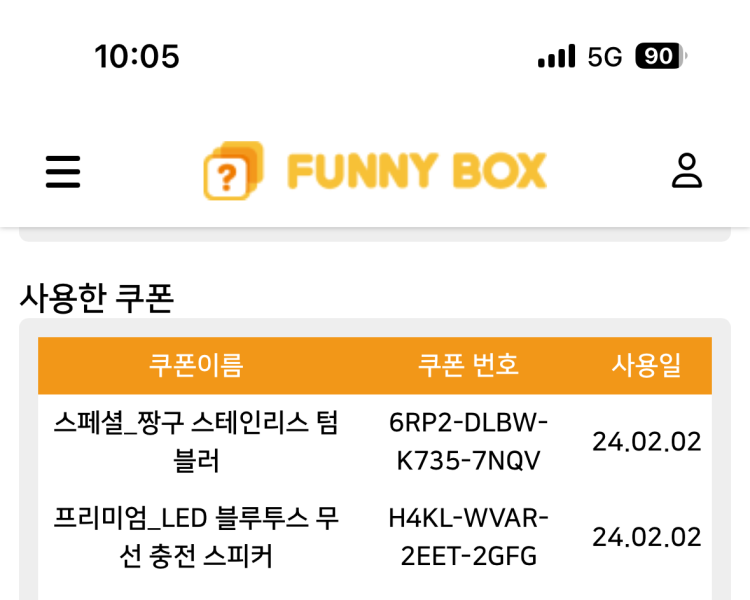Click coupon number 6RP2-DLBW-K735-7NQV
This screenshot has height=600, width=750.
coord(468,441)
